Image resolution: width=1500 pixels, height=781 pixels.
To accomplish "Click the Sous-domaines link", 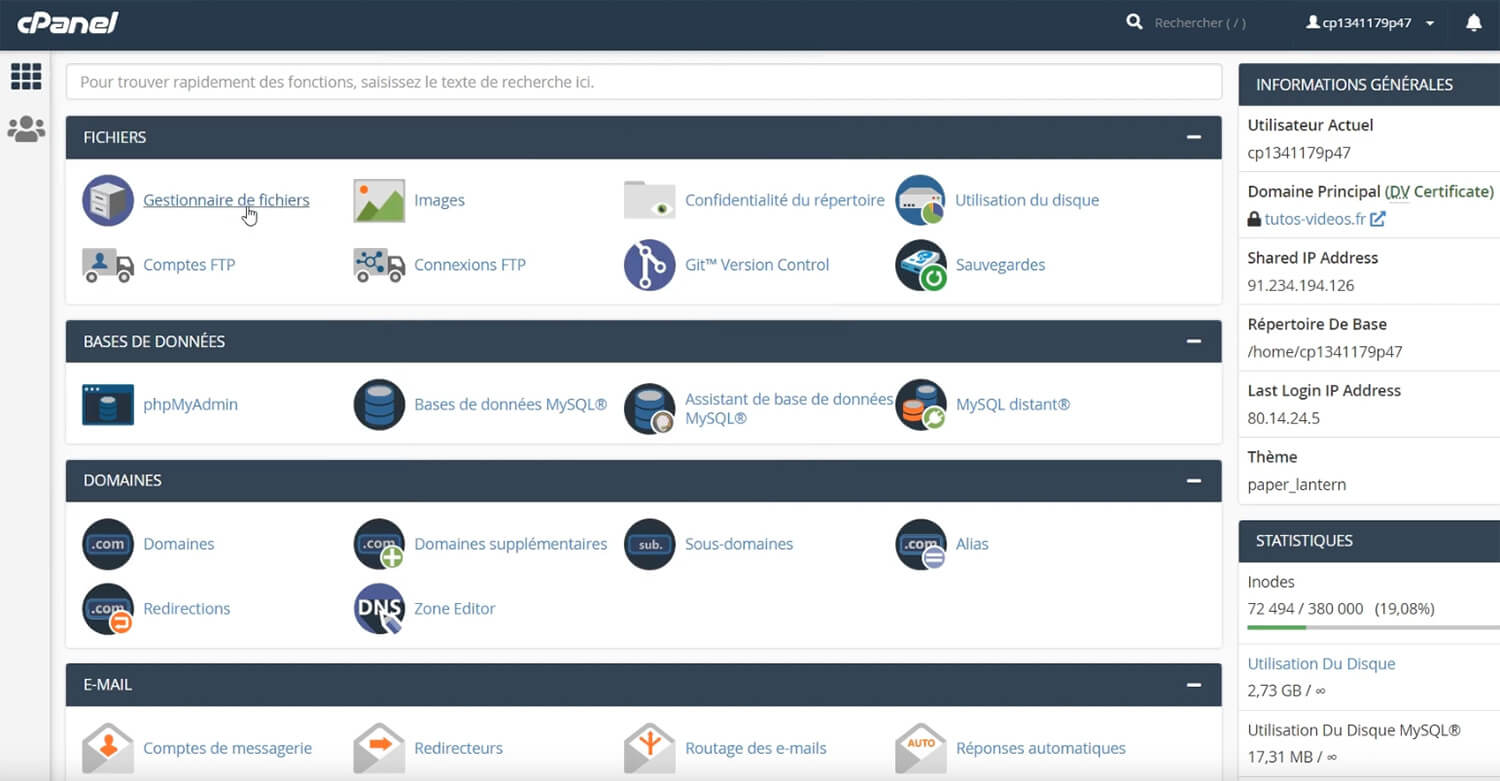I will (x=739, y=544).
